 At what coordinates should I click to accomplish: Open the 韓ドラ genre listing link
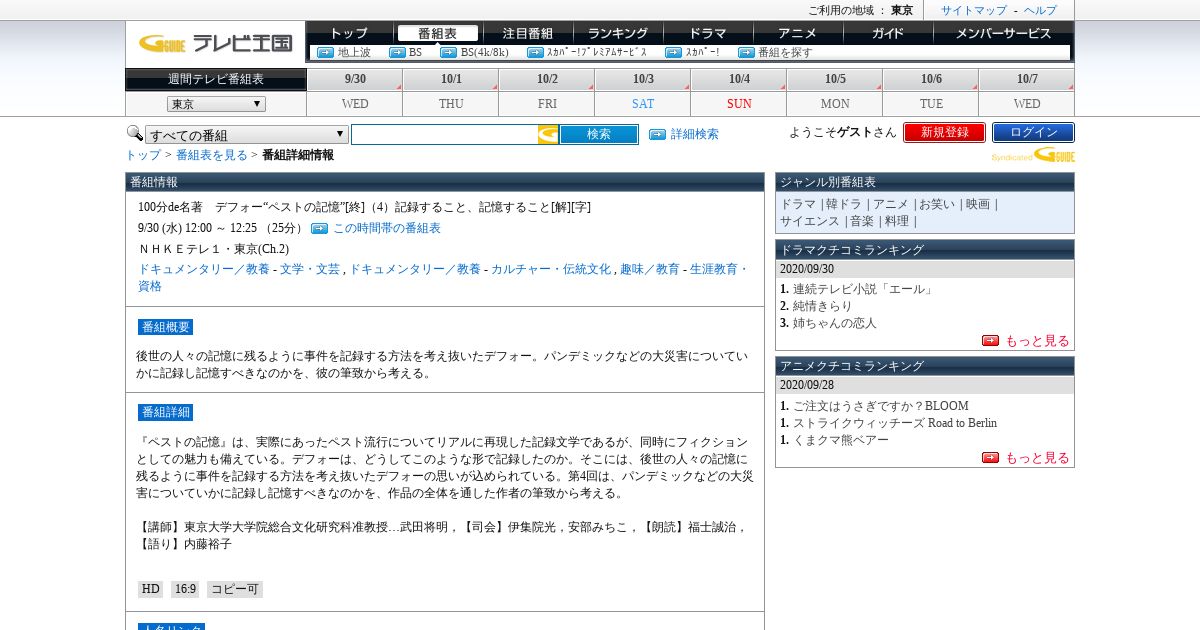[843, 204]
